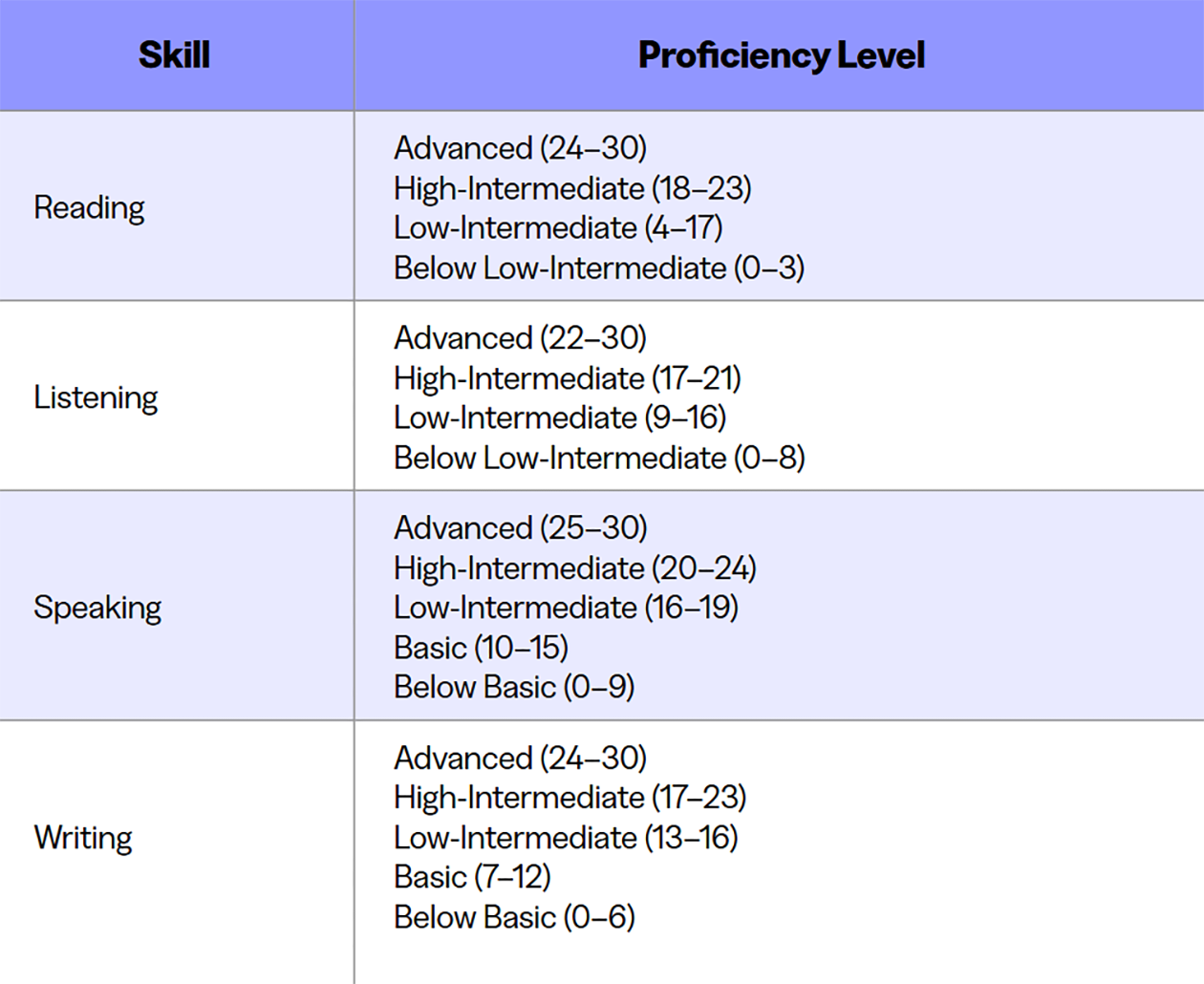Click Below Basic (0–9) text

(x=514, y=687)
